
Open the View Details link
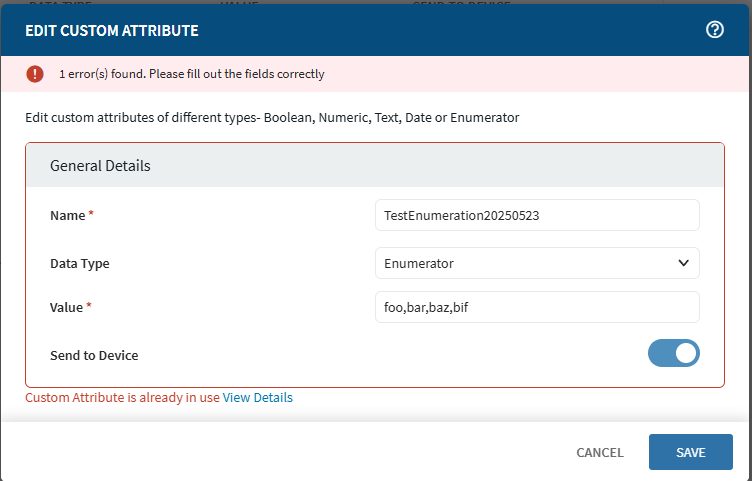258,397
